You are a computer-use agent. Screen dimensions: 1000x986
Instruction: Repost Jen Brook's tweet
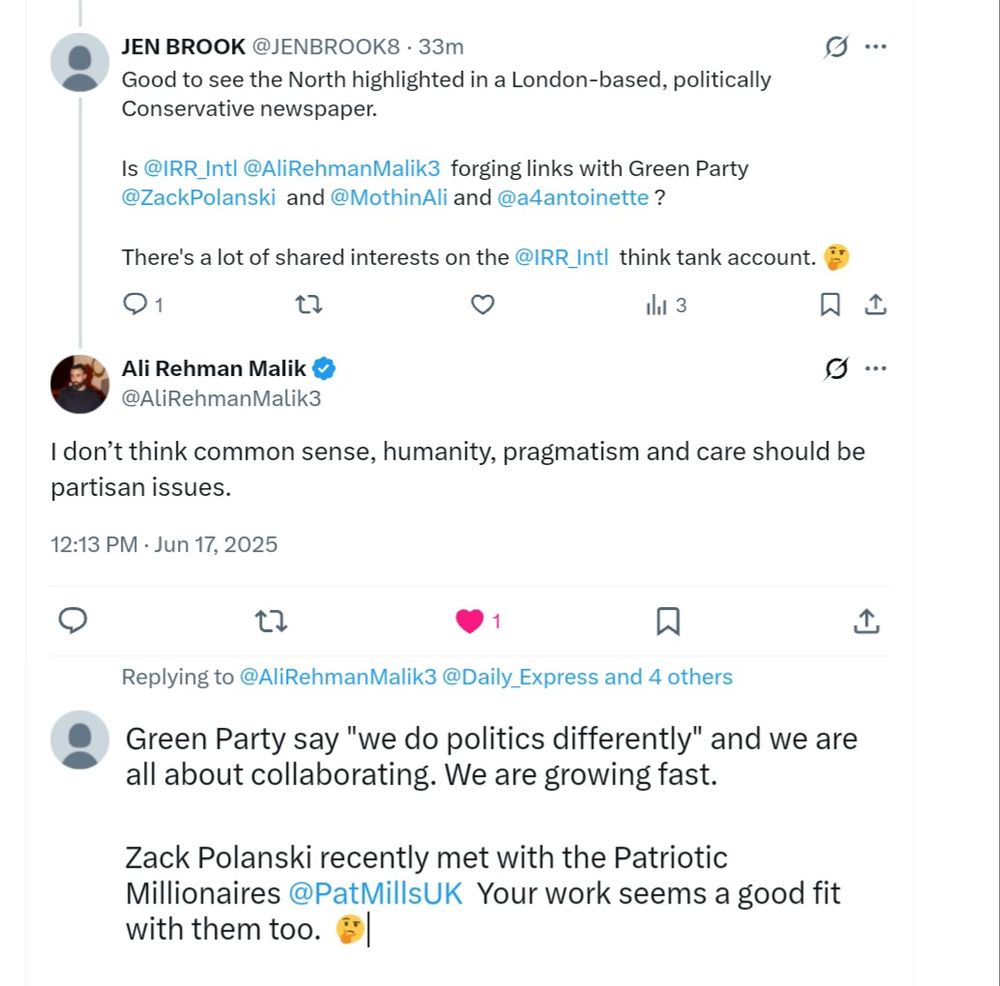point(310,305)
